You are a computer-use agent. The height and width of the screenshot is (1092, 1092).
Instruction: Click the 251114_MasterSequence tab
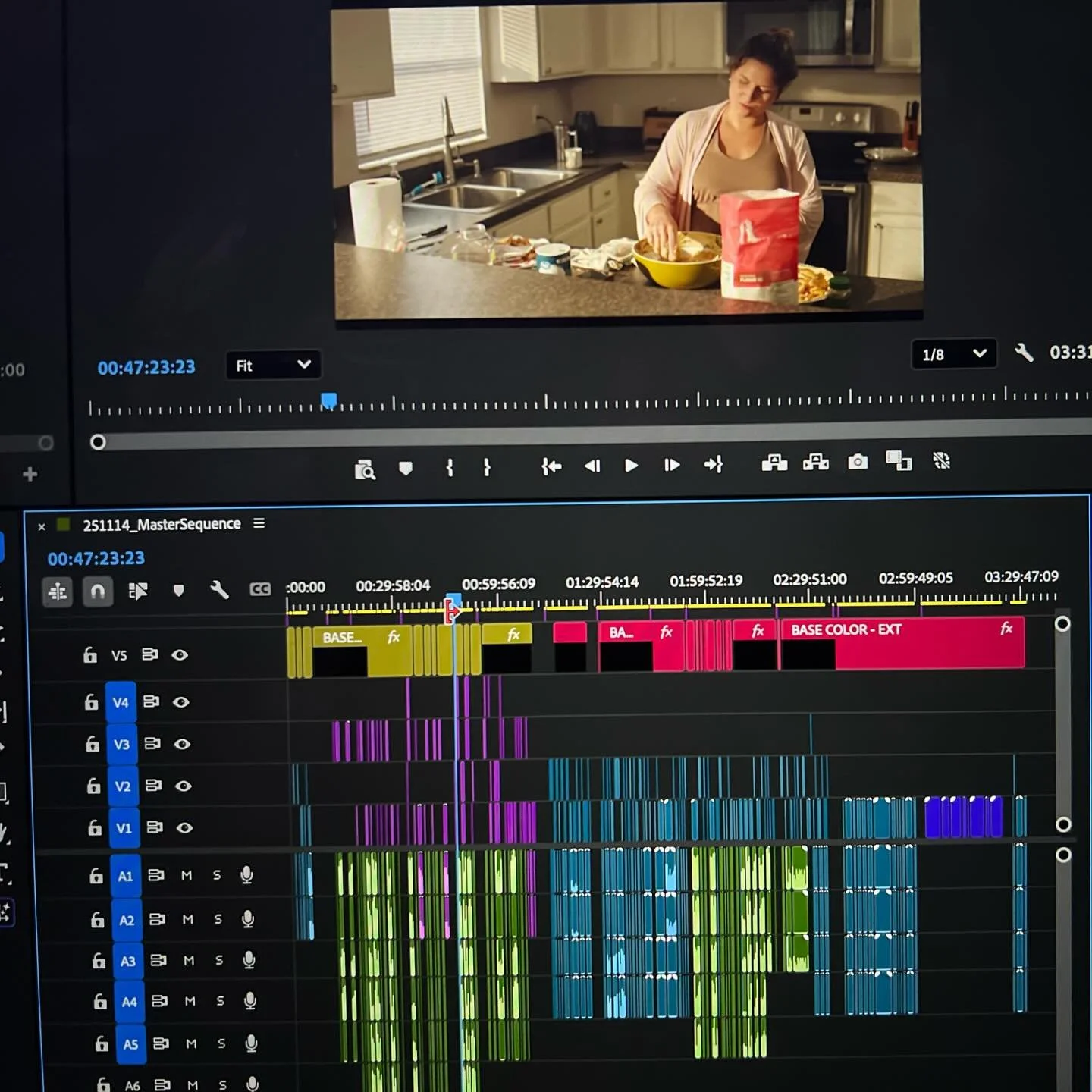pyautogui.click(x=163, y=524)
